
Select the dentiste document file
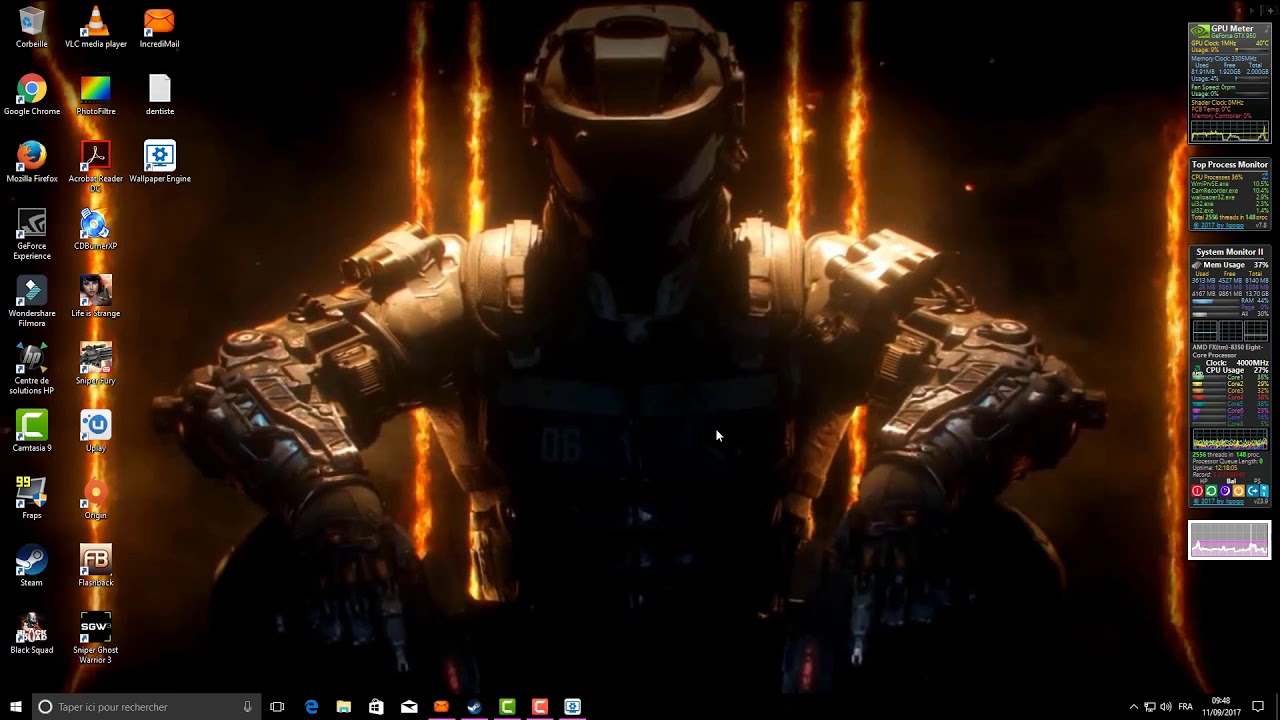click(x=160, y=95)
